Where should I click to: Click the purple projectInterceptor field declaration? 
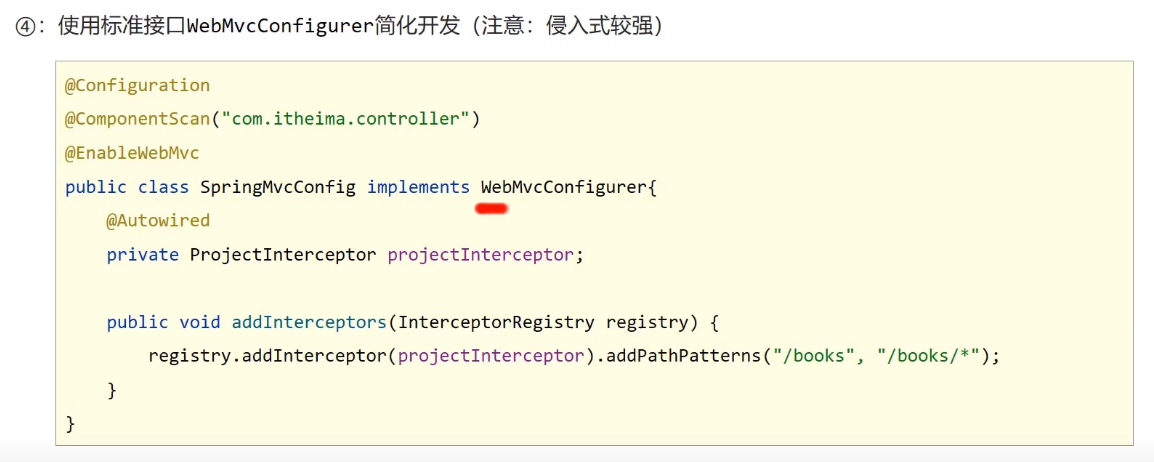point(481,255)
